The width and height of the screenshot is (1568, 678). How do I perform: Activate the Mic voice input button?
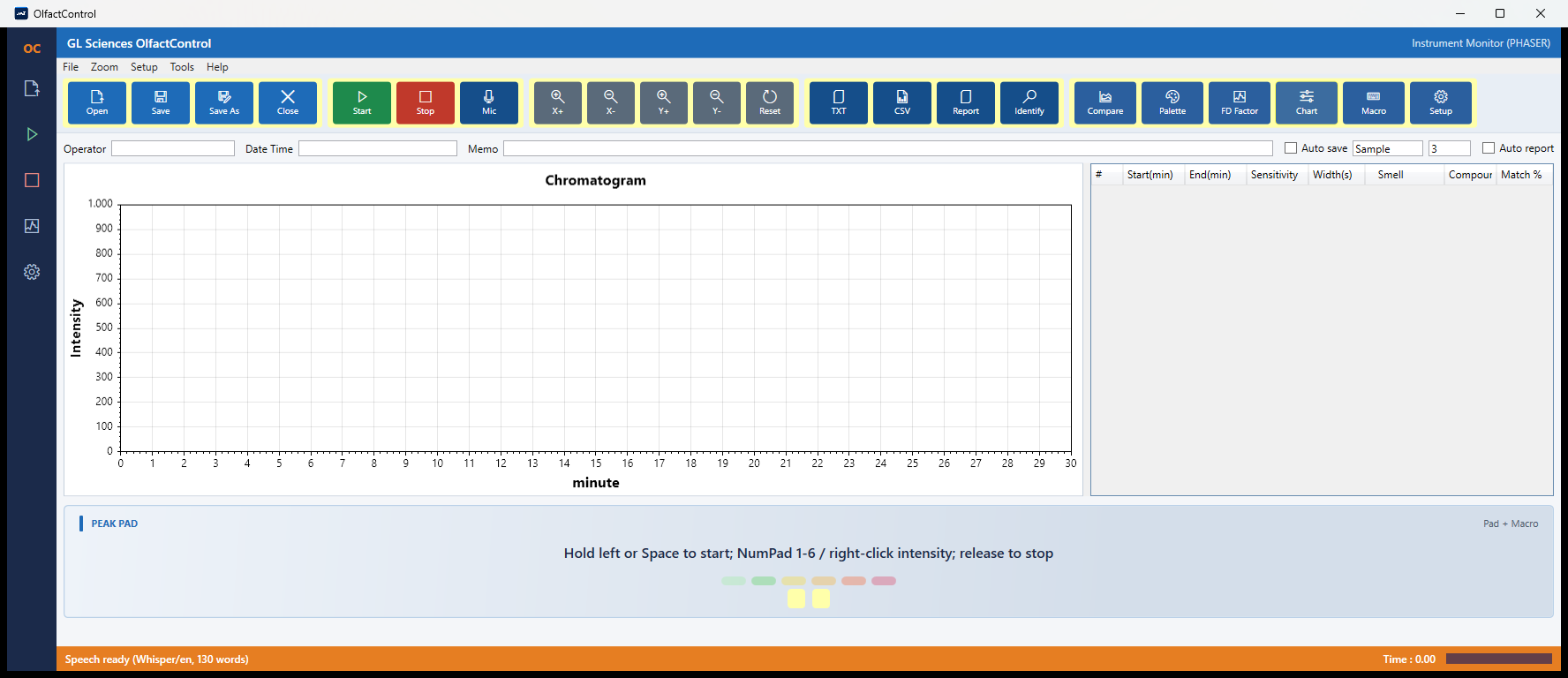pos(489,102)
